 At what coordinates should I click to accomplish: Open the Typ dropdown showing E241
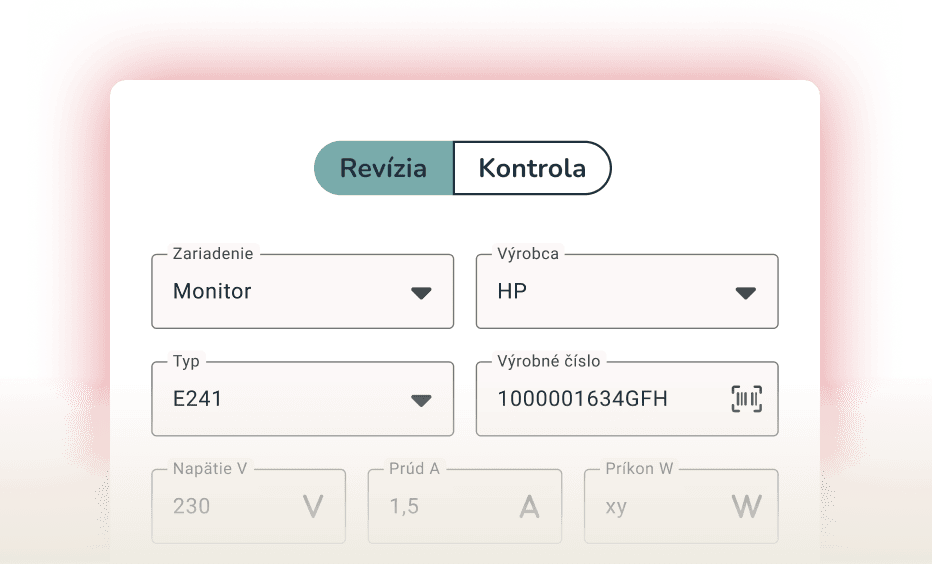coord(280,399)
